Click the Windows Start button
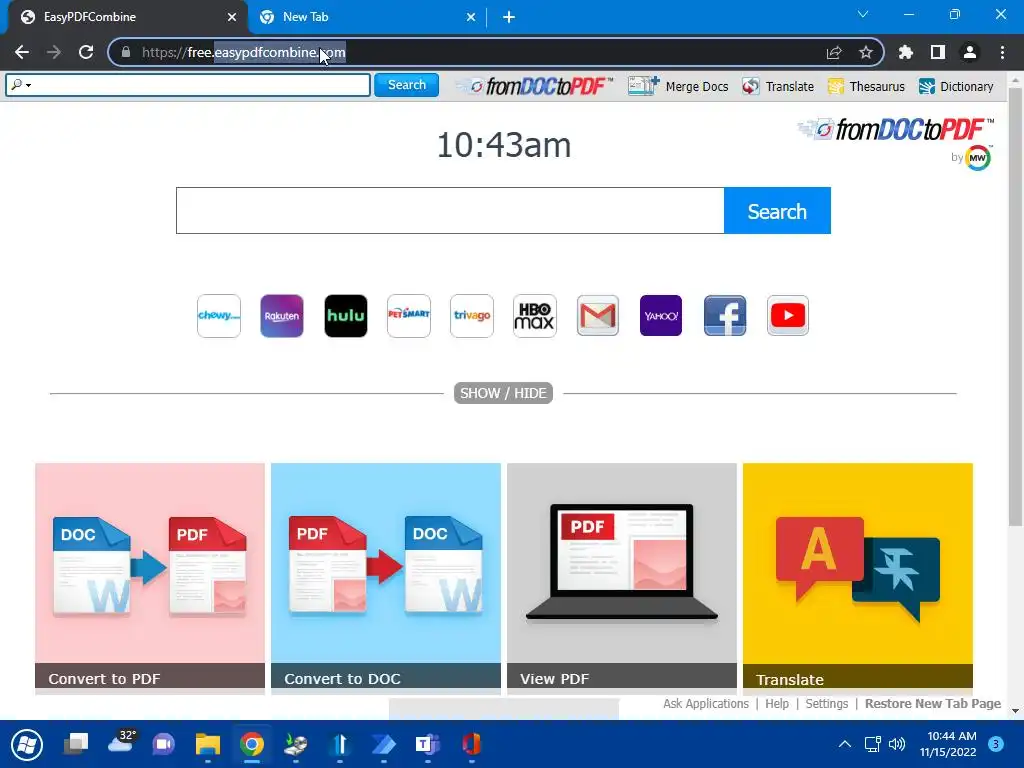 27,744
